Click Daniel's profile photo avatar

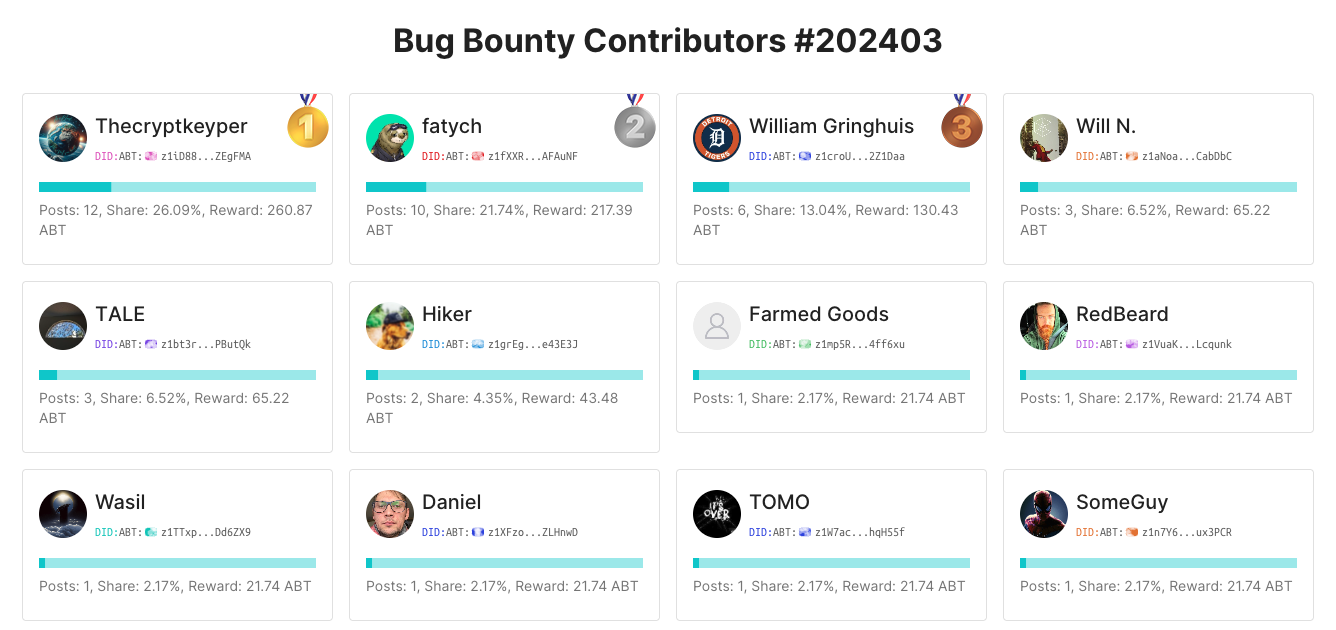389,514
